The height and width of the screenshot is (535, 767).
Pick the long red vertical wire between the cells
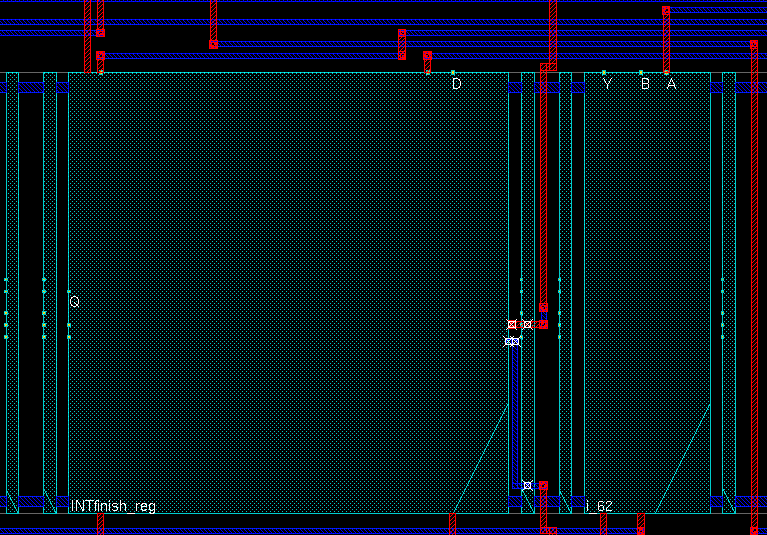[x=543, y=187]
